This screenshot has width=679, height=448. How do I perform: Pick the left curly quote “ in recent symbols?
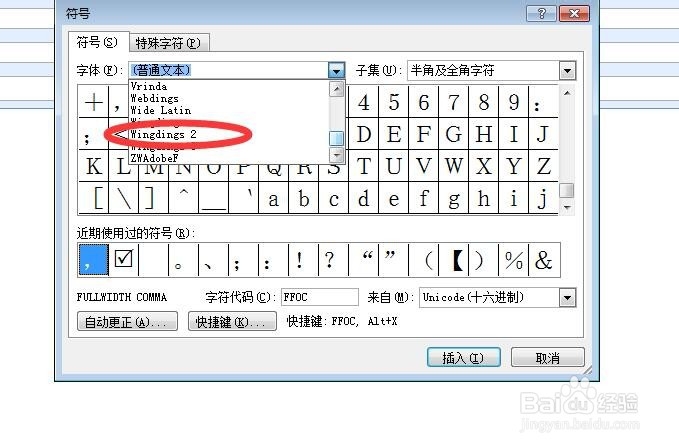[364, 260]
